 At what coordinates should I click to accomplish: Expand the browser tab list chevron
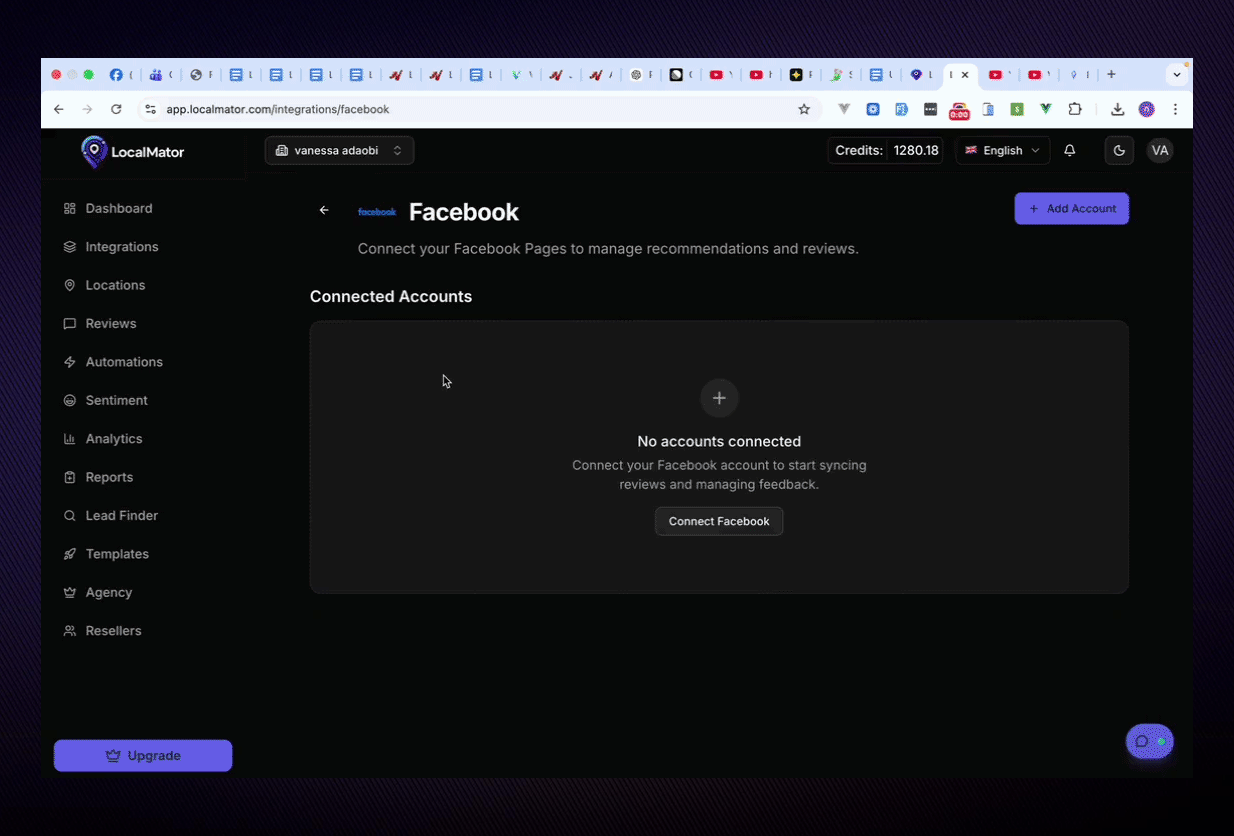pyautogui.click(x=1177, y=75)
